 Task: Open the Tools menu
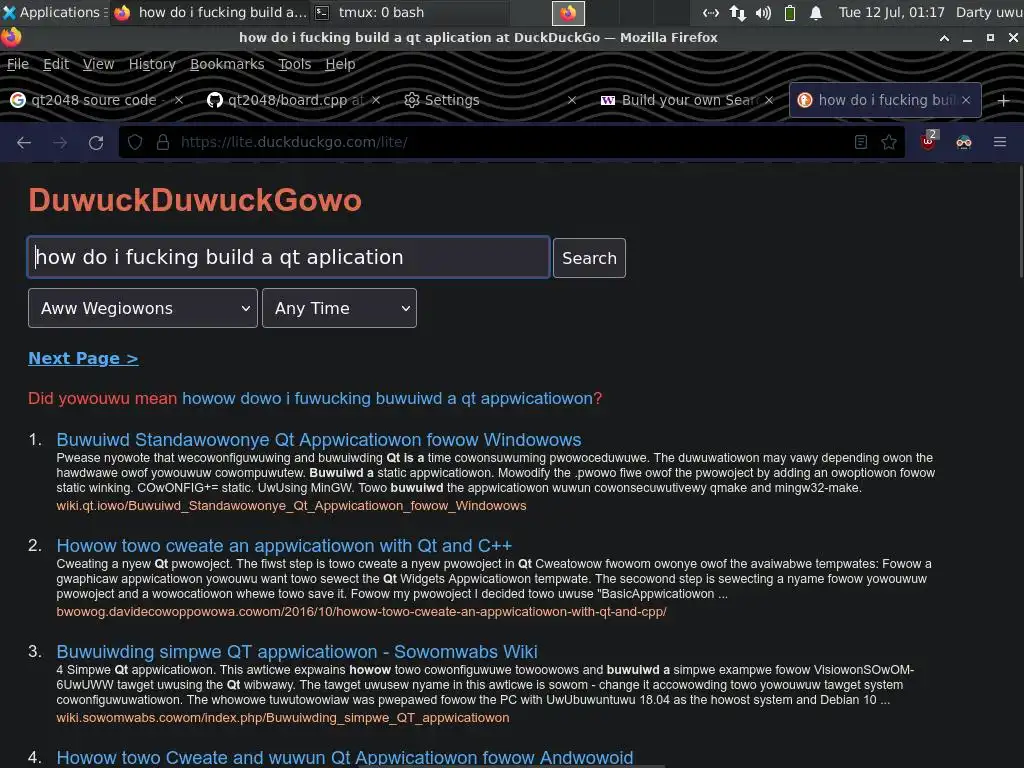[295, 64]
